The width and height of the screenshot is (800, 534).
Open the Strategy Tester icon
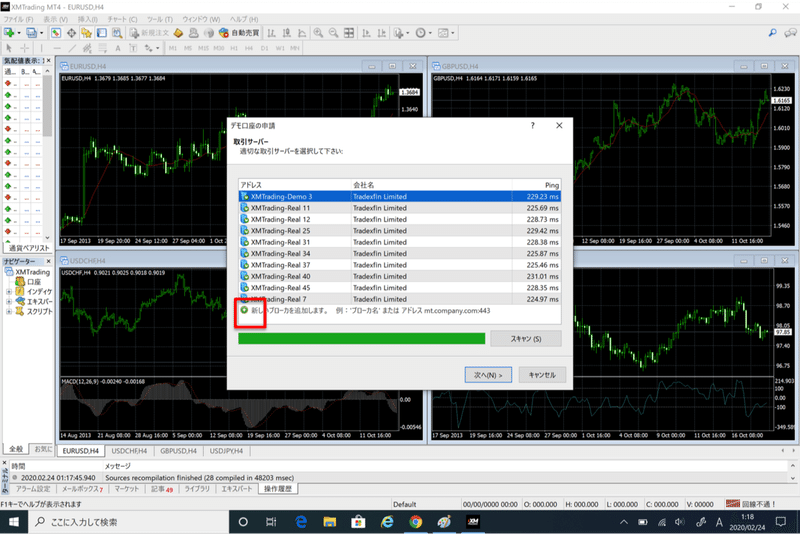[117, 33]
